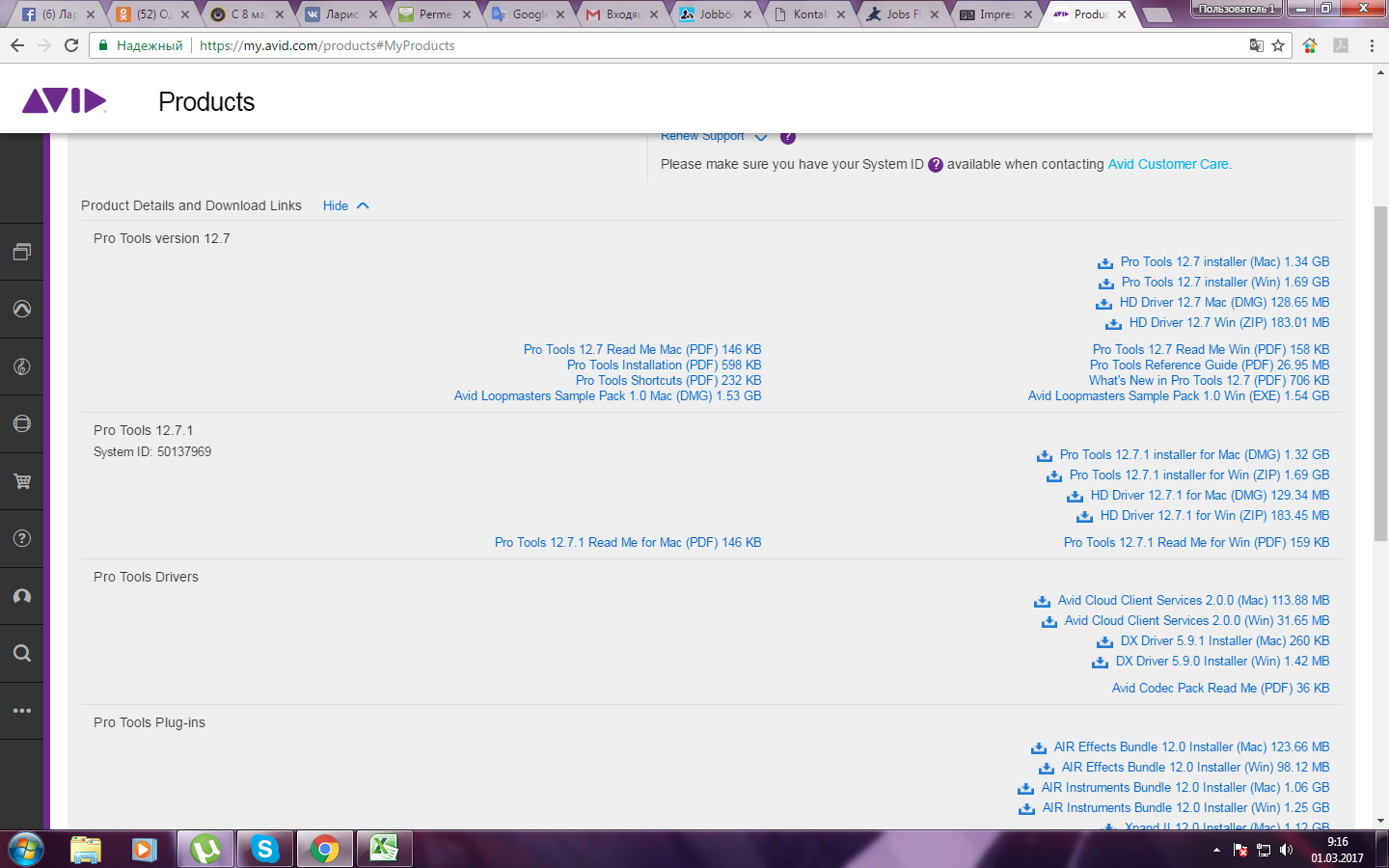Screen dimensions: 1389x868
Task: Open the shopping cart in sidebar
Action: tap(21, 481)
